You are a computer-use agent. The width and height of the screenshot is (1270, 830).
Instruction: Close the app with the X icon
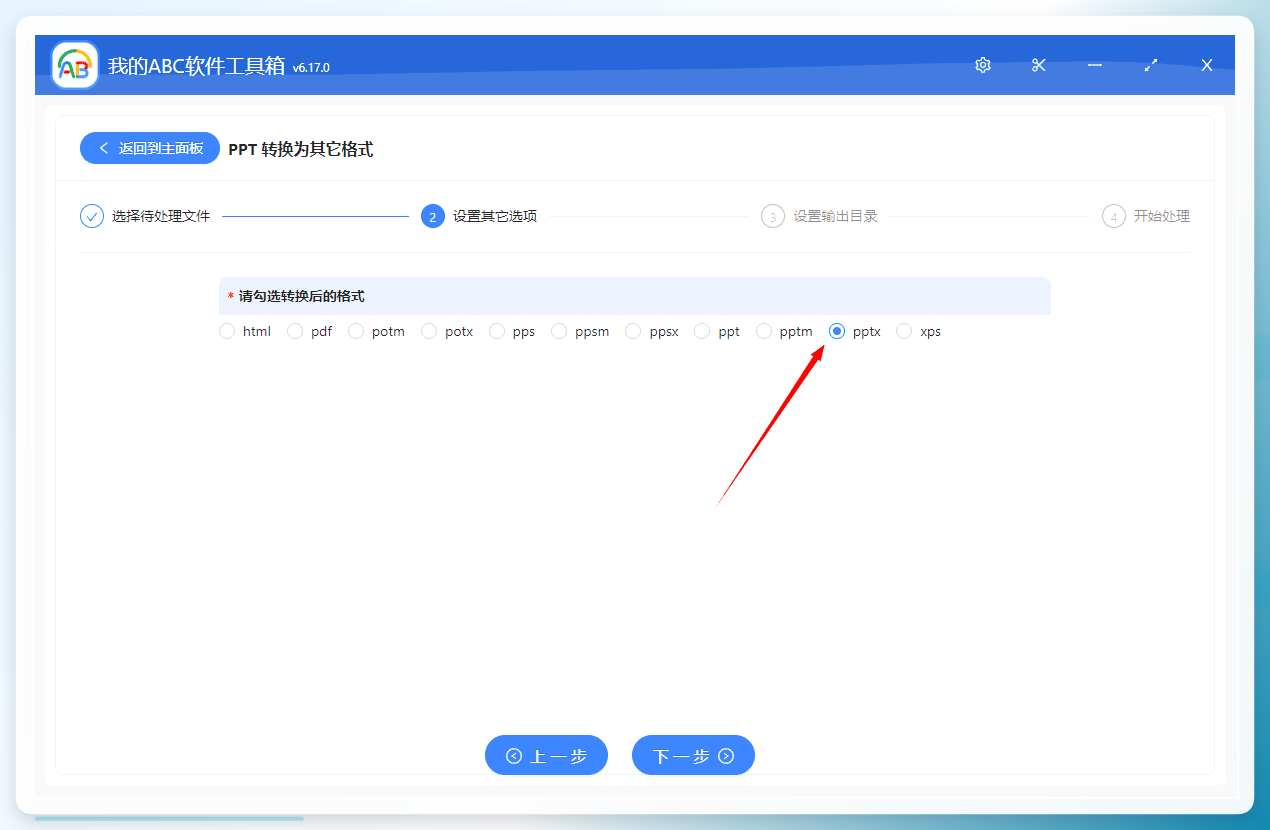click(1207, 65)
